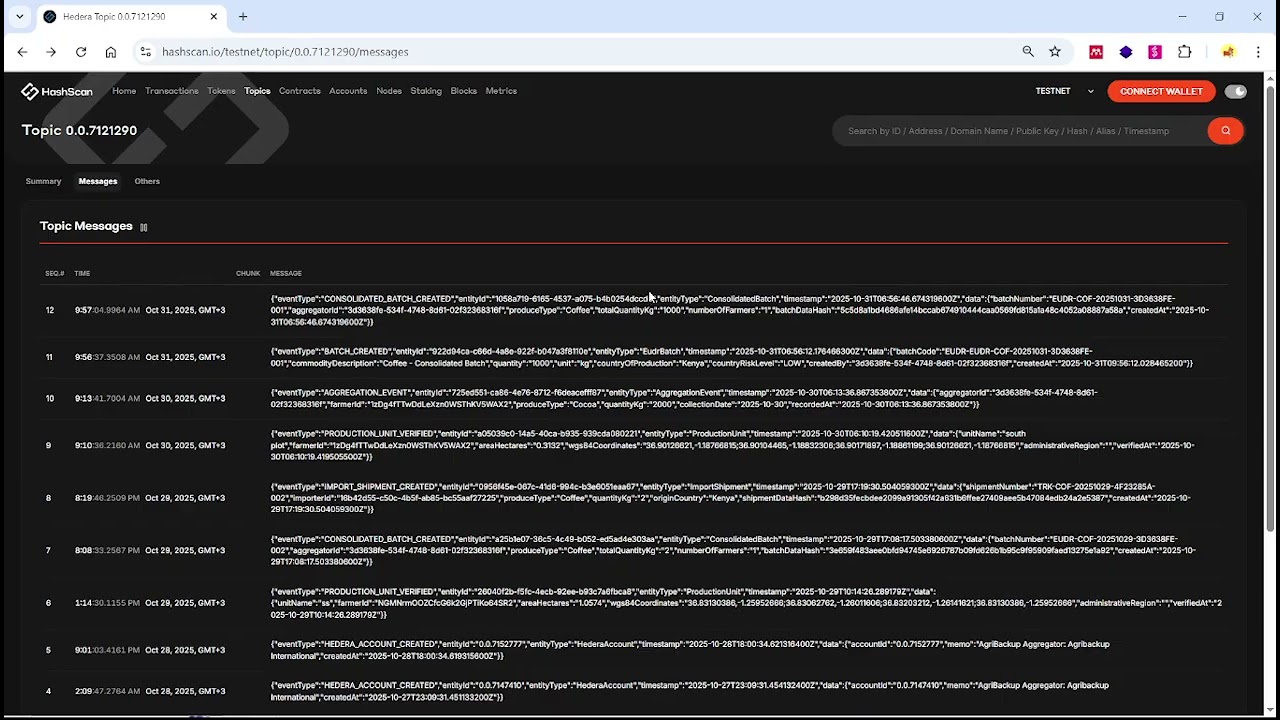This screenshot has height=720, width=1280.
Task: Close the Hedera Topic tab
Action: [x=214, y=17]
